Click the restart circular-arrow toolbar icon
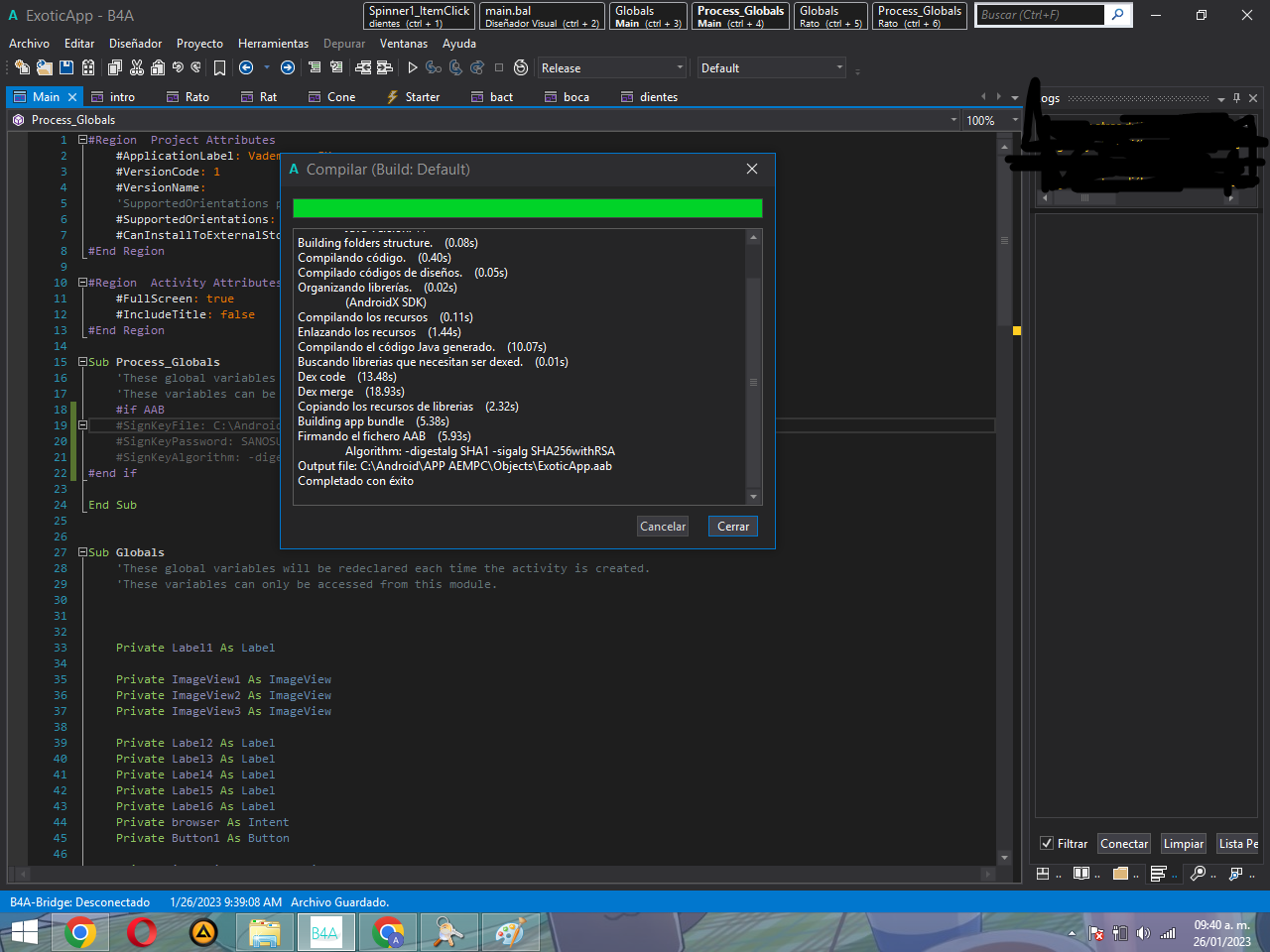 pyautogui.click(x=521, y=67)
